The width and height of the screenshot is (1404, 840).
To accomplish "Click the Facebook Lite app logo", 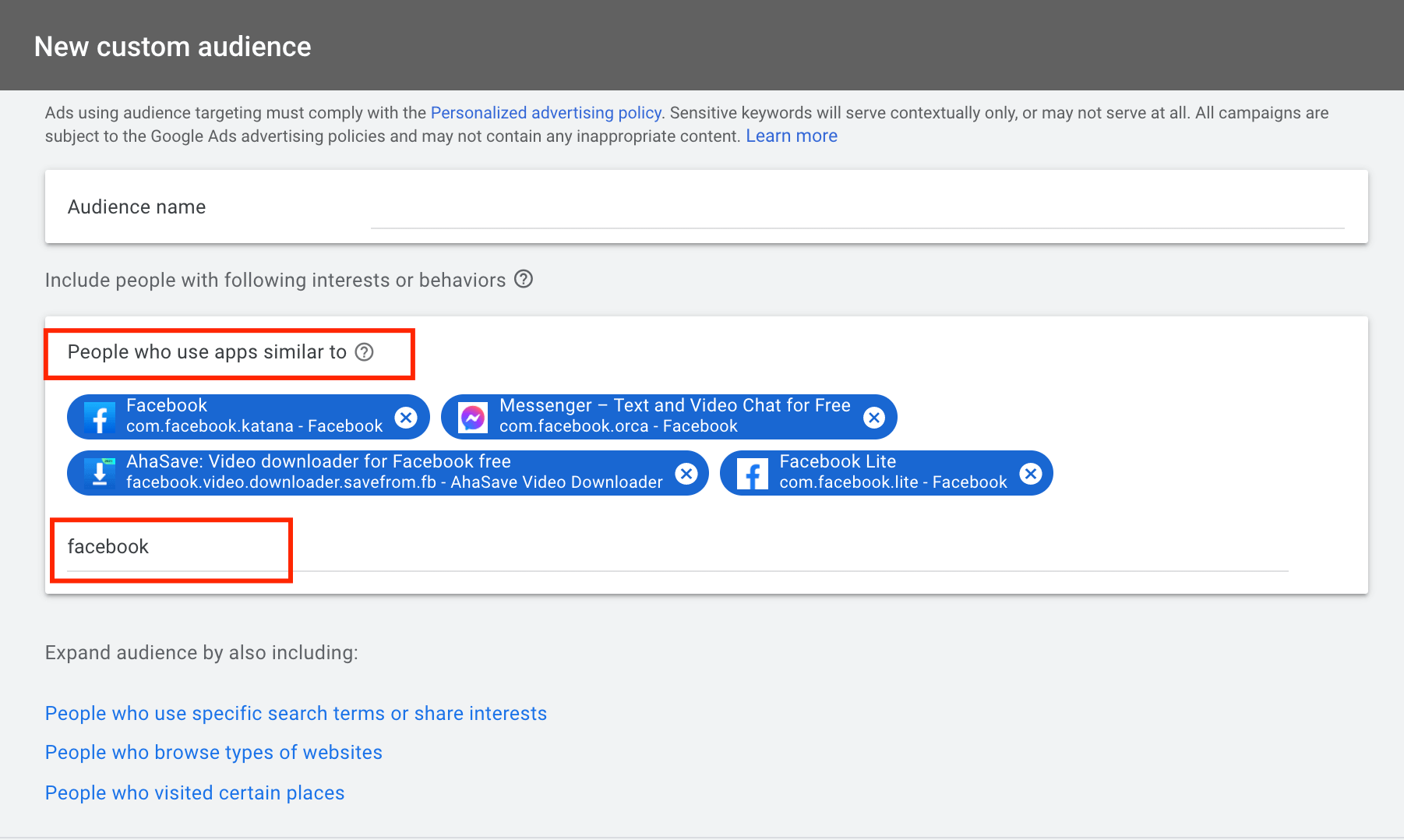I will [753, 474].
